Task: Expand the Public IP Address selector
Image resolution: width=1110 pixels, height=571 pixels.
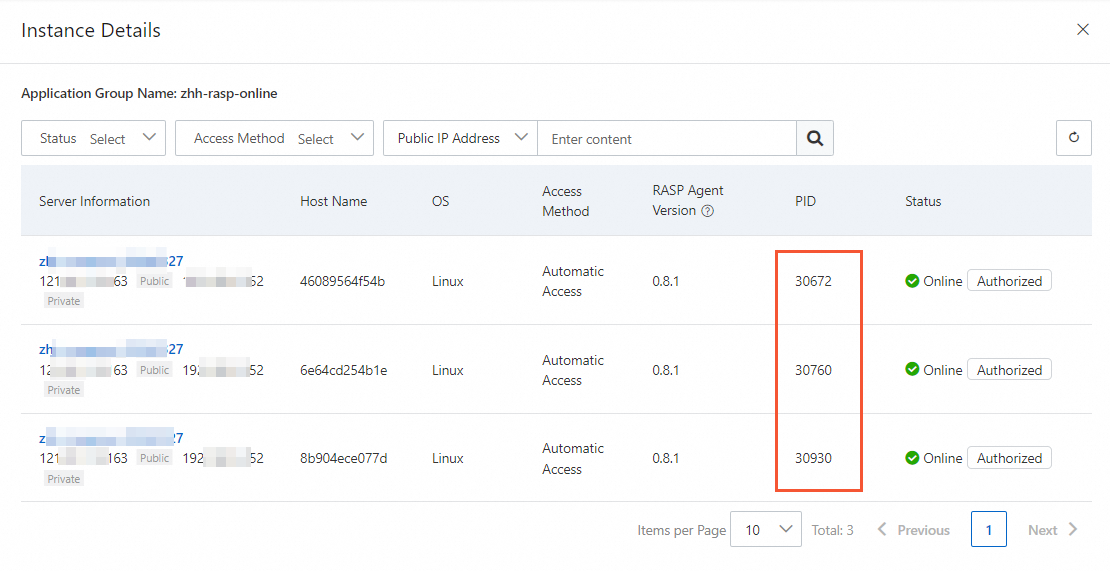Action: tap(460, 139)
